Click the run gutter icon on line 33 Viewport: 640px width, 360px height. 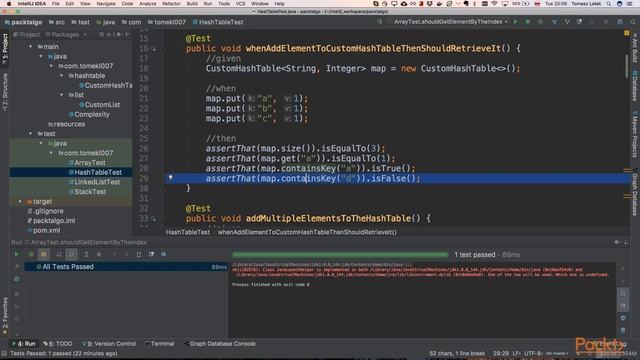pos(153,219)
